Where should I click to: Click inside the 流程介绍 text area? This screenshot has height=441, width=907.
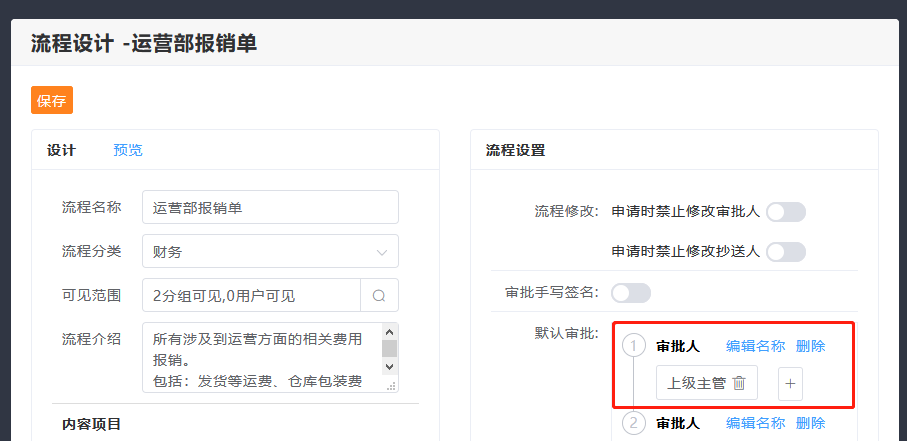262,357
